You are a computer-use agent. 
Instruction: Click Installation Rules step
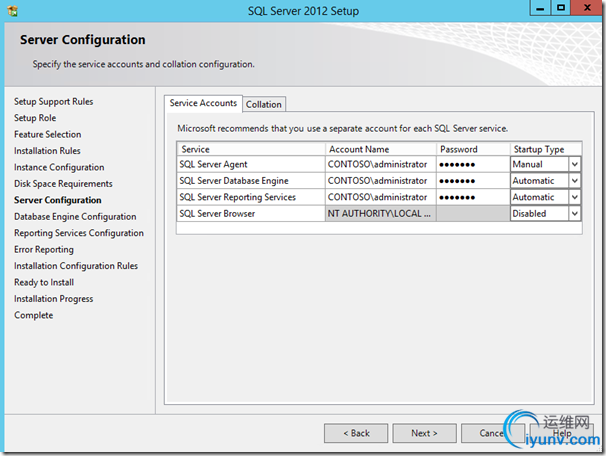47,151
